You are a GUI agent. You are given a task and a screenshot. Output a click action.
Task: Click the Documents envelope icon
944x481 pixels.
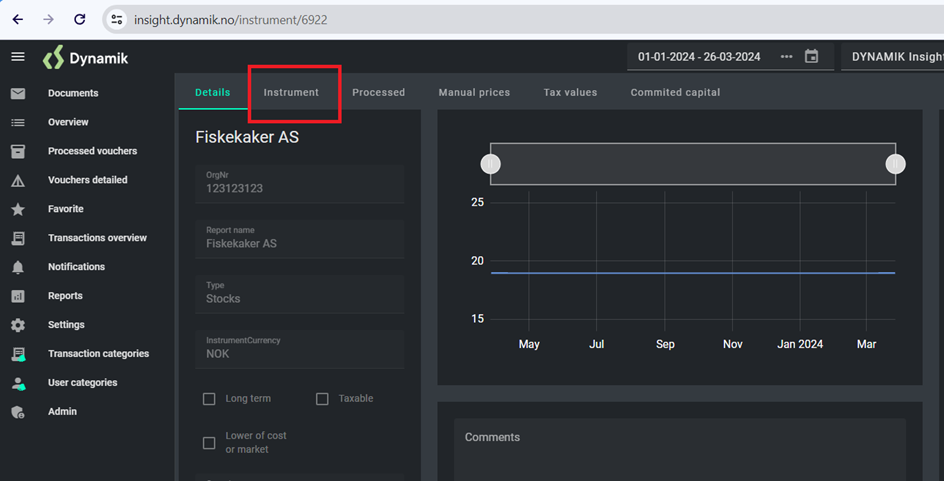pyautogui.click(x=18, y=93)
